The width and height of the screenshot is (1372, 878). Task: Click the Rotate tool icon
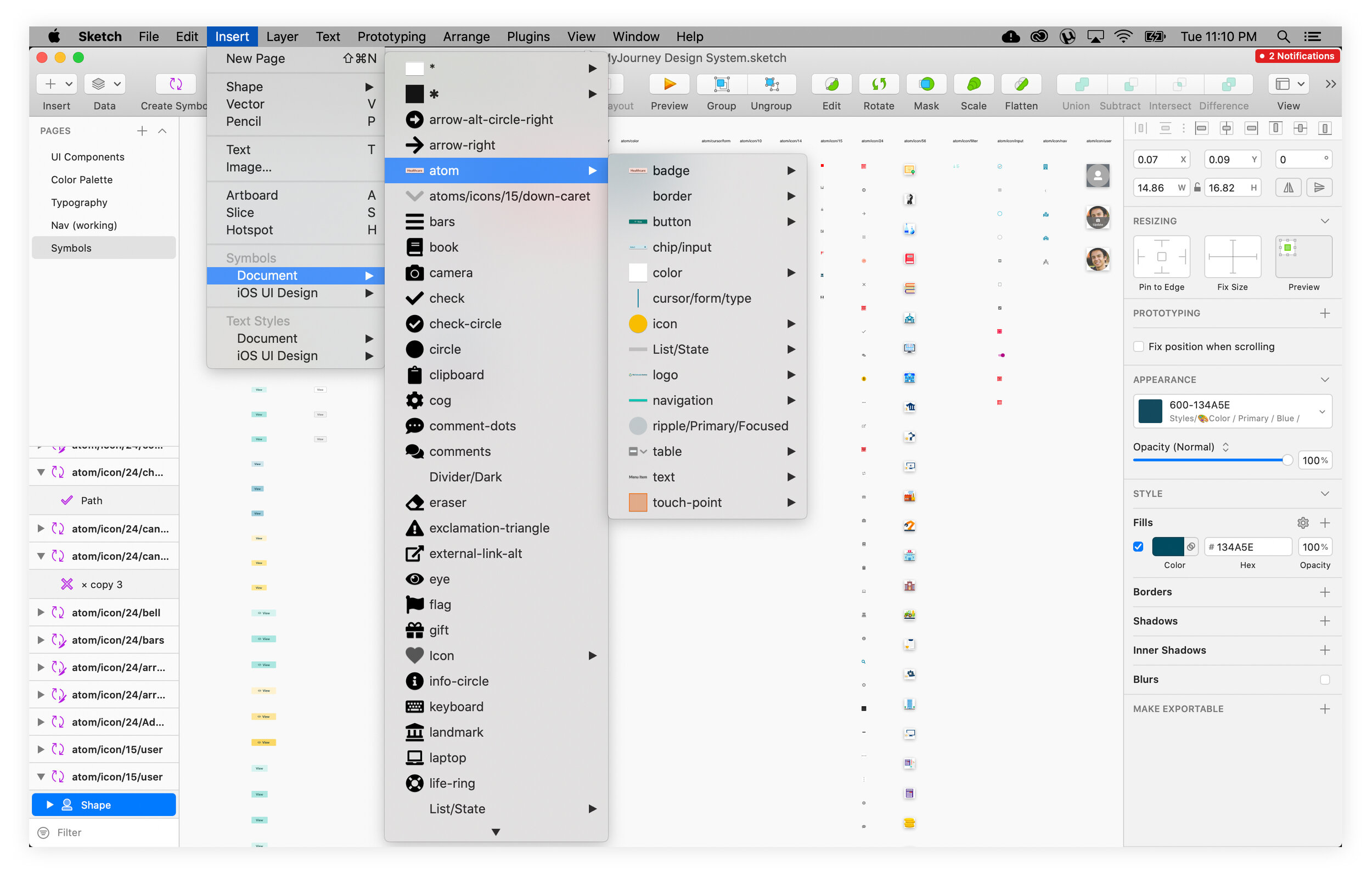click(879, 85)
